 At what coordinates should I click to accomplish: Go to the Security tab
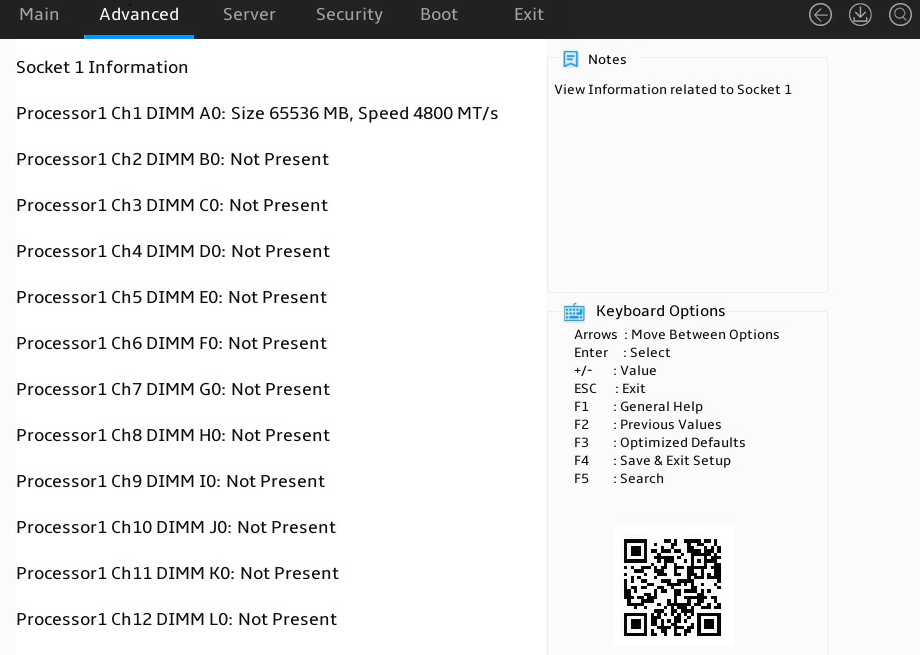coord(349,15)
